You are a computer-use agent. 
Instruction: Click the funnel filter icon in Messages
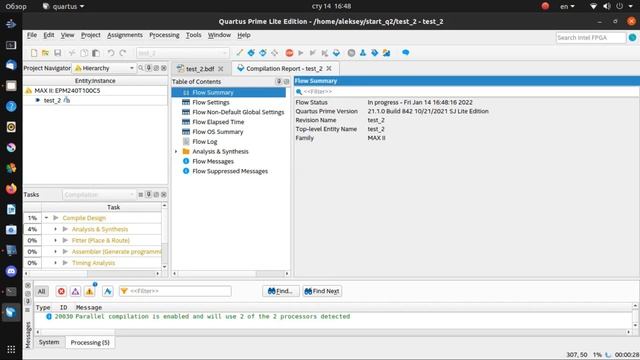pyautogui.click(x=124, y=291)
